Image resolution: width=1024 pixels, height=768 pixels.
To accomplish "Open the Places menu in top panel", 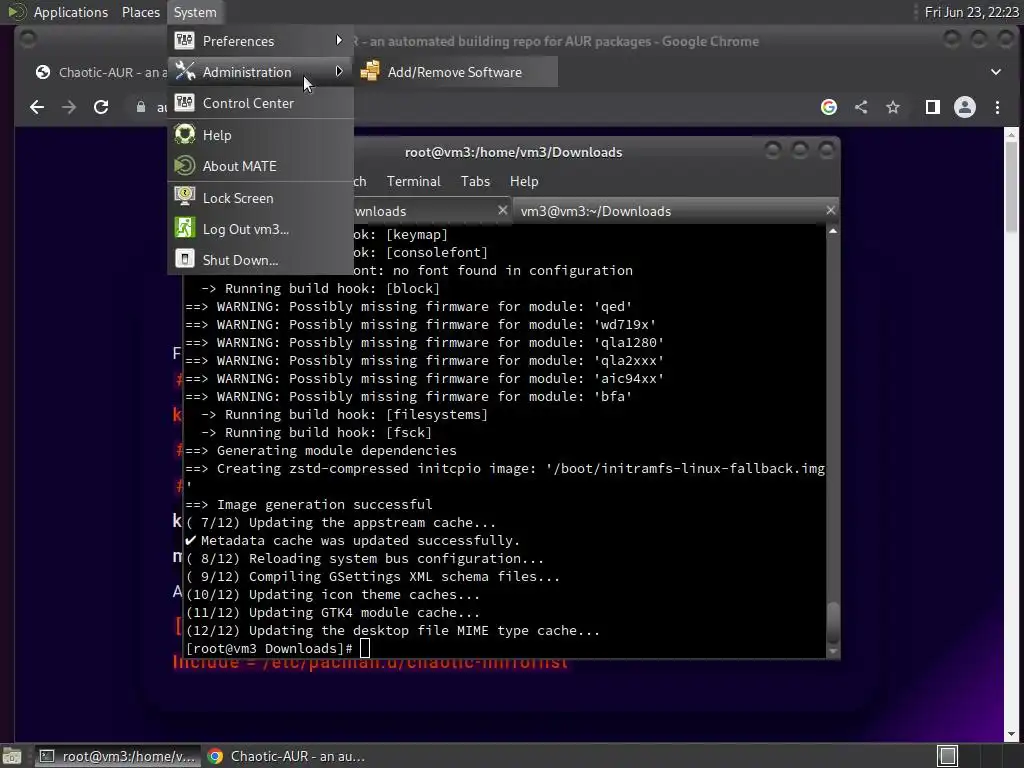I will point(140,12).
